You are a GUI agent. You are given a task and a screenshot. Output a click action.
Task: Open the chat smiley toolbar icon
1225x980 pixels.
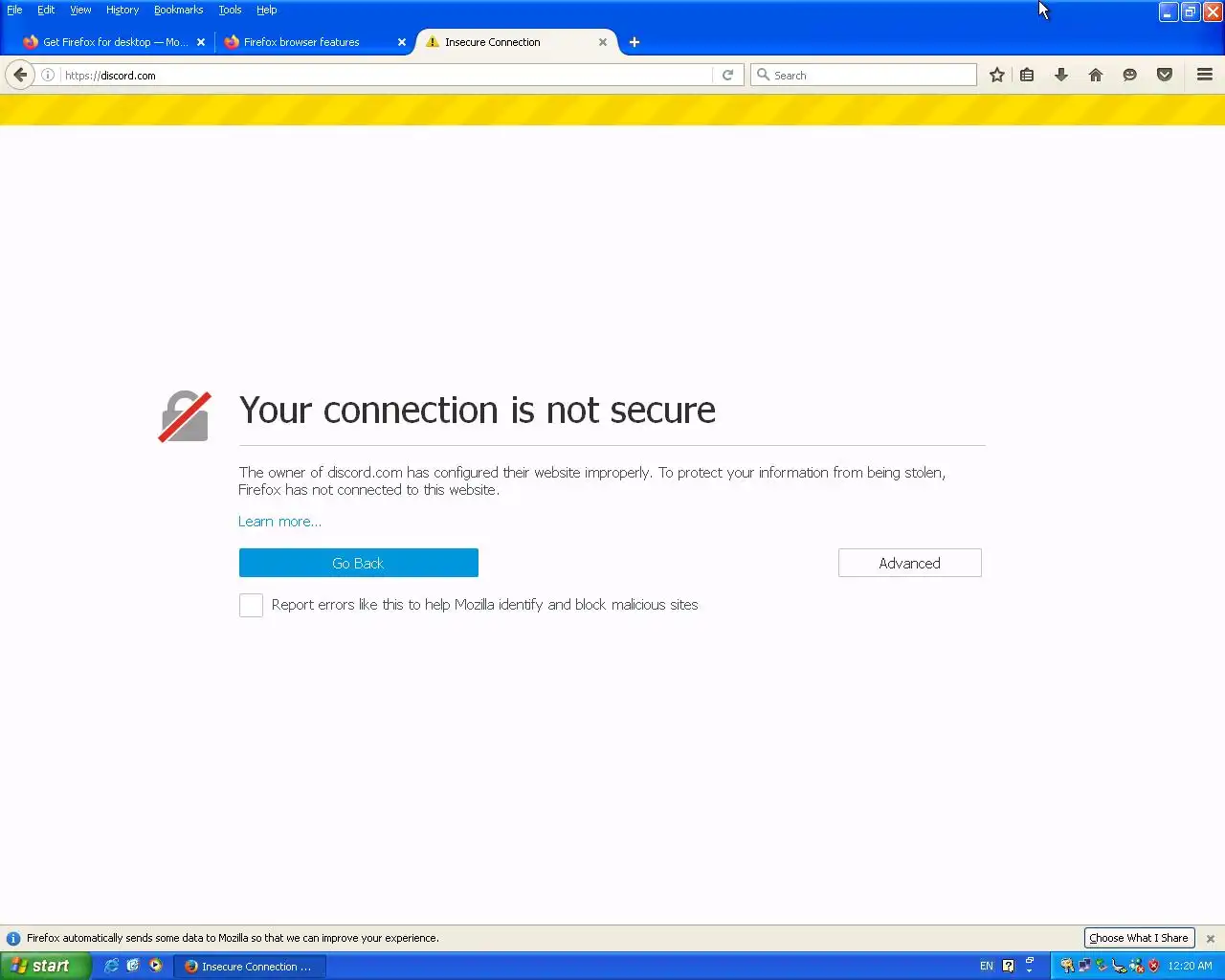(1130, 75)
